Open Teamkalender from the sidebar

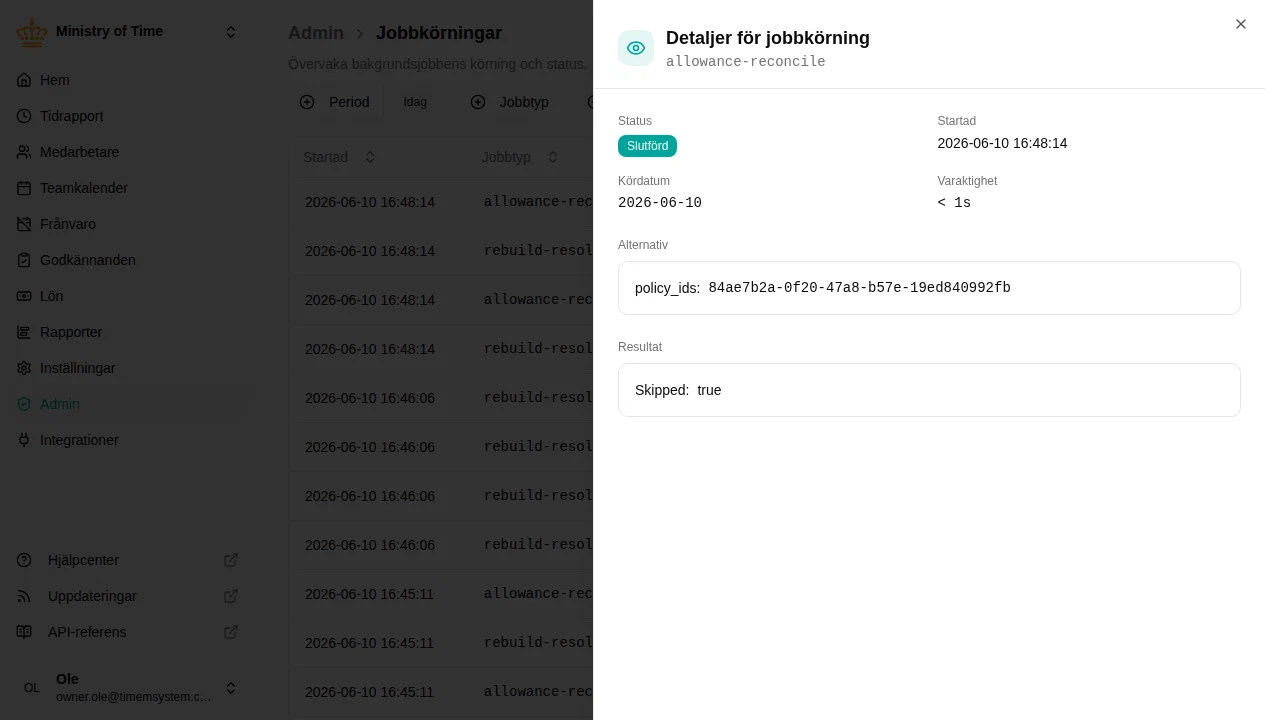[x=128, y=188]
